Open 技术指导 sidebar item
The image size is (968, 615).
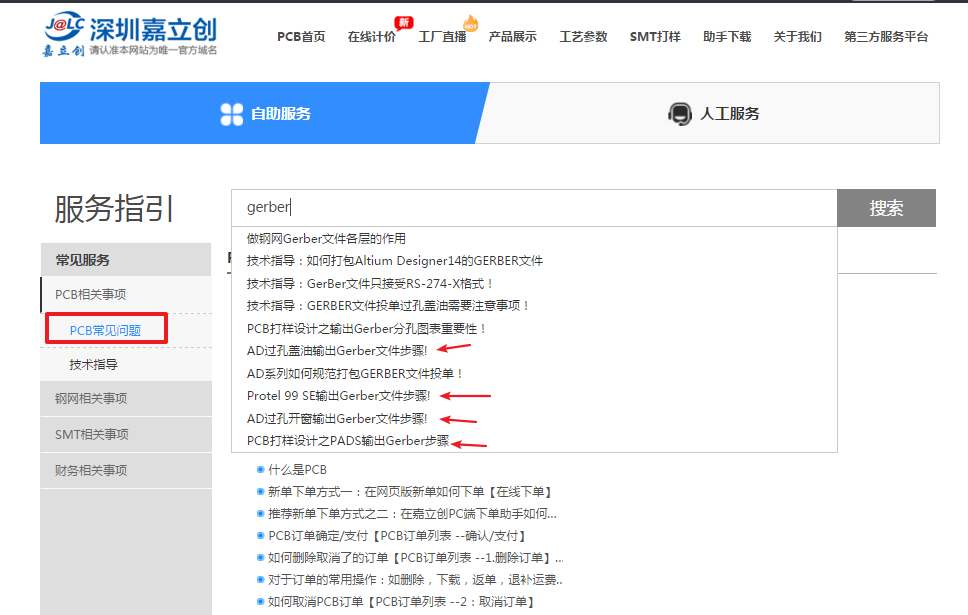click(93, 364)
